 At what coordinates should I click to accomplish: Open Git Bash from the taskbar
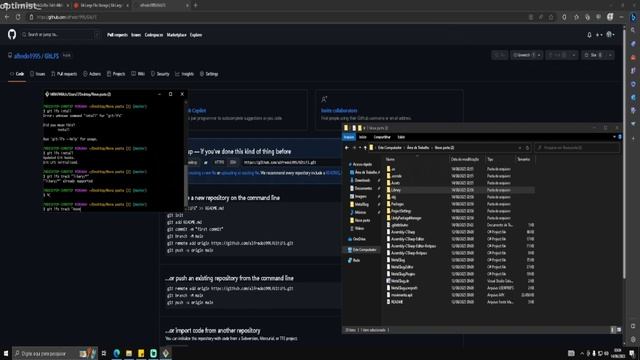[166, 353]
